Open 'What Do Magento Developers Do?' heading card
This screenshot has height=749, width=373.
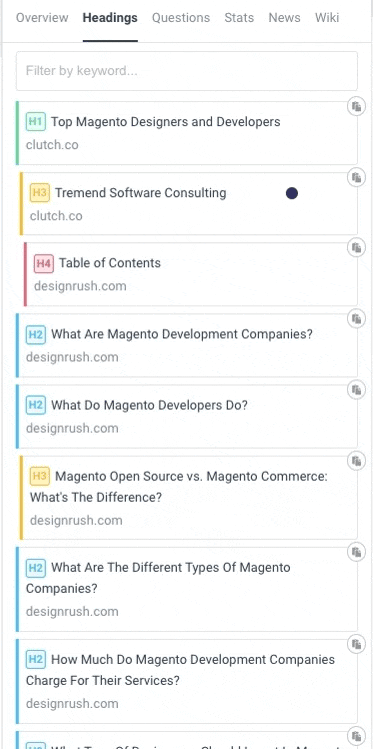coord(187,417)
